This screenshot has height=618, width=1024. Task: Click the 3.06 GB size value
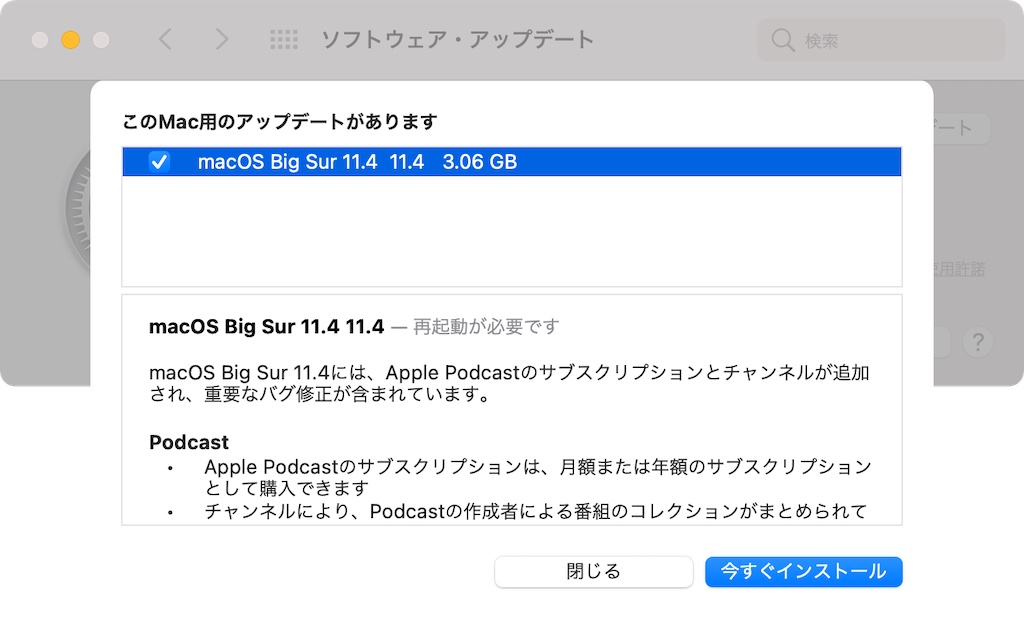(x=480, y=161)
